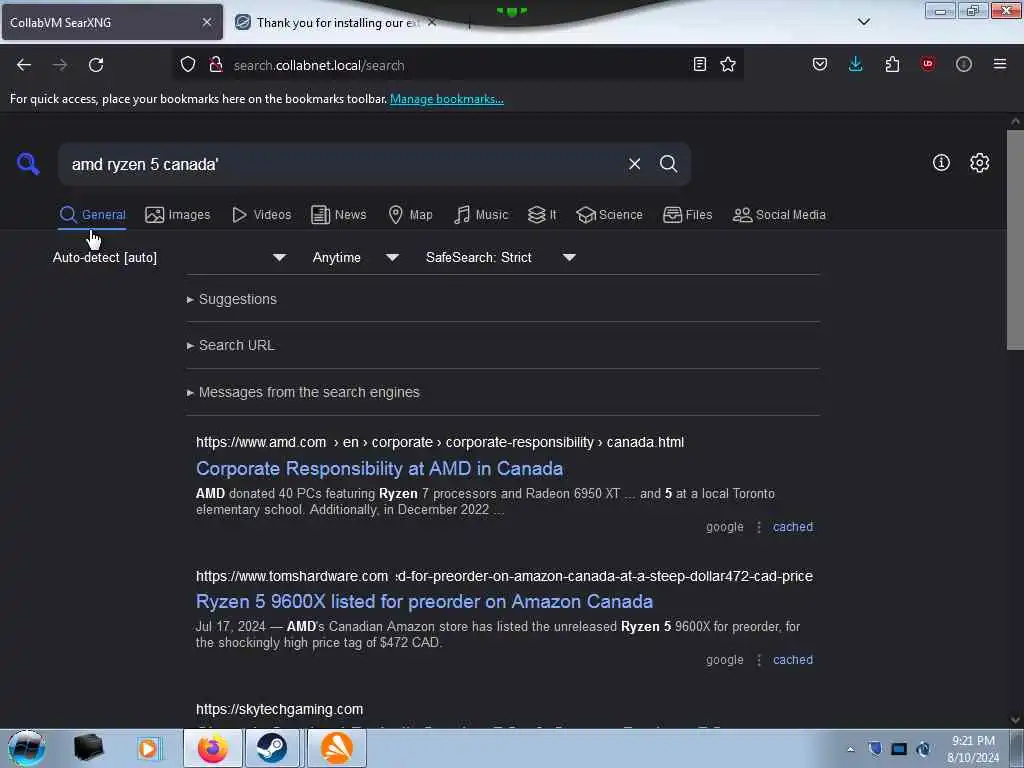Click the browser address bar URL
The height and width of the screenshot is (768, 1024).
point(319,65)
